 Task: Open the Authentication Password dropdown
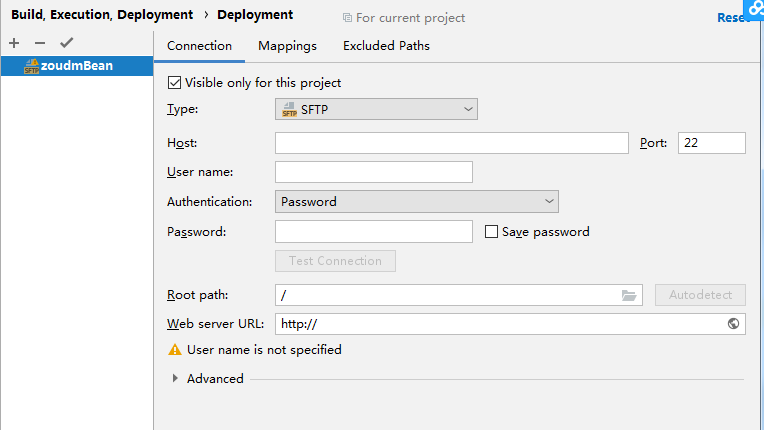click(416, 202)
